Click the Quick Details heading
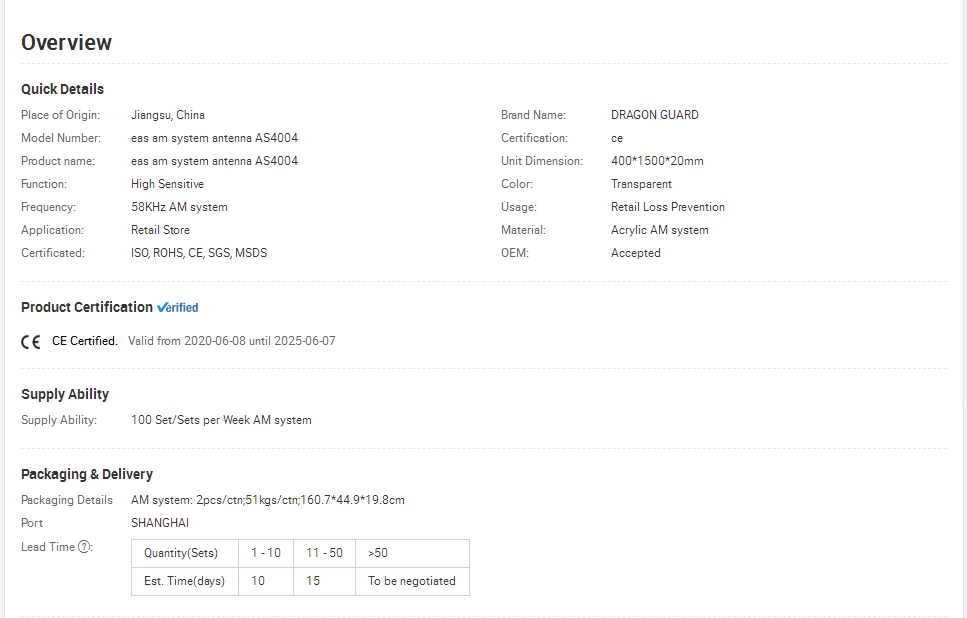This screenshot has height=618, width=967. [x=62, y=89]
